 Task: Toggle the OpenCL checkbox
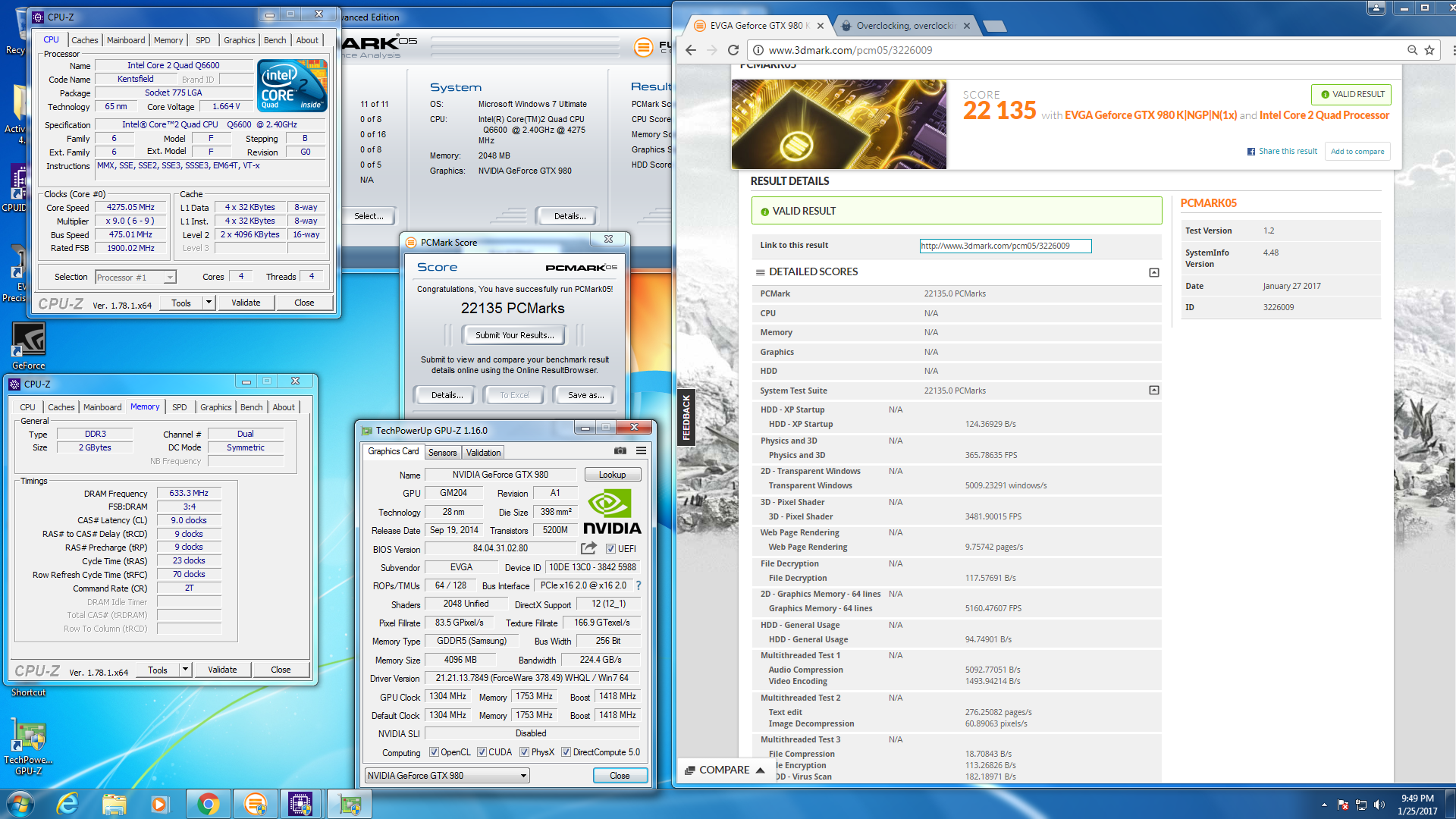click(x=434, y=752)
